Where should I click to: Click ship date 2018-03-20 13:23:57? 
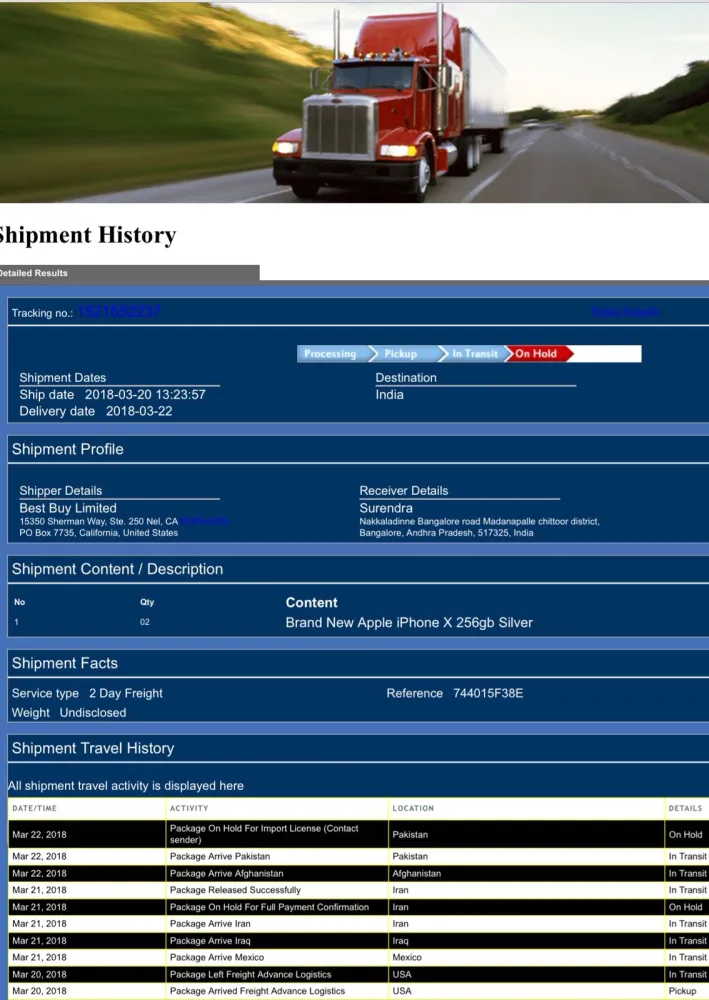point(145,395)
